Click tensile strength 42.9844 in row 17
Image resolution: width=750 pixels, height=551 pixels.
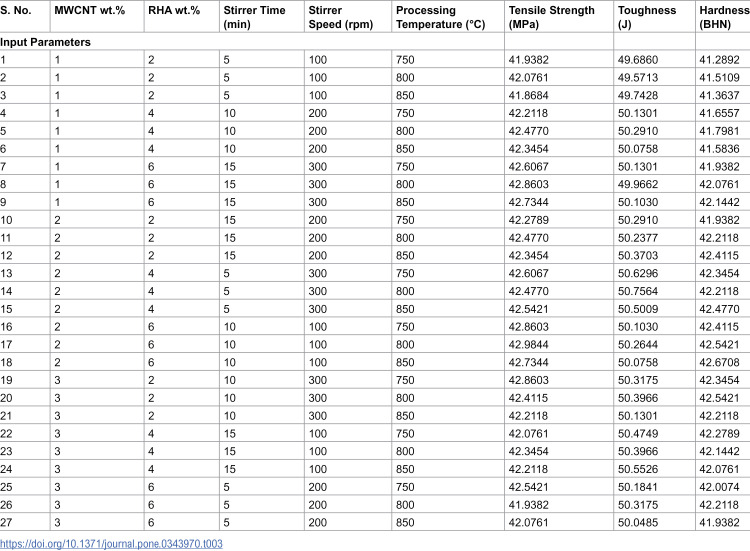tap(529, 345)
